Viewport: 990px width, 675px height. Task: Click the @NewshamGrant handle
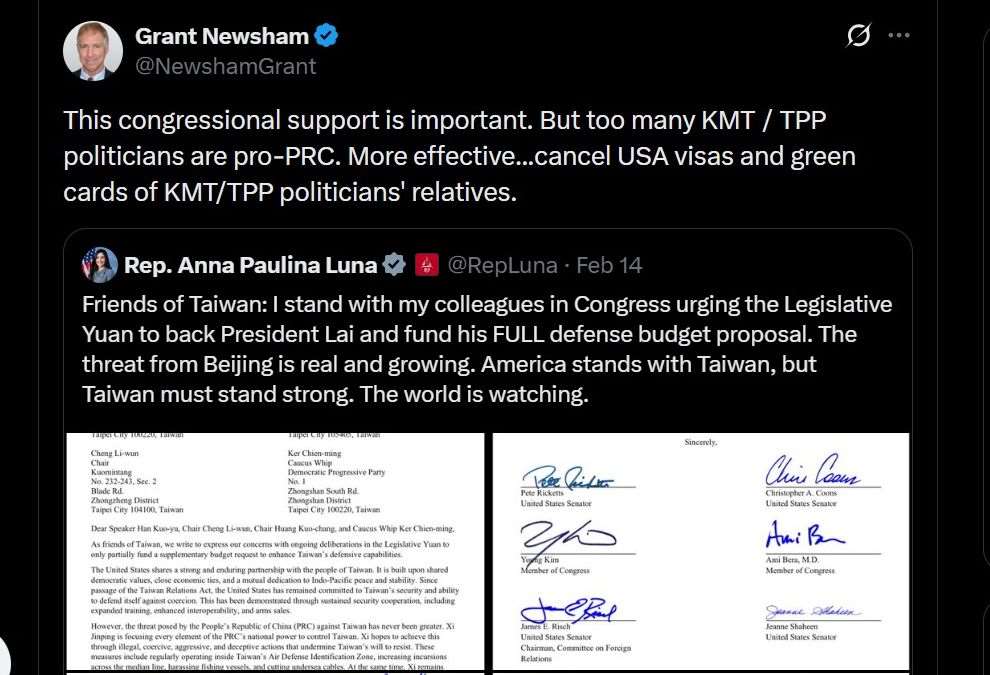[x=225, y=66]
